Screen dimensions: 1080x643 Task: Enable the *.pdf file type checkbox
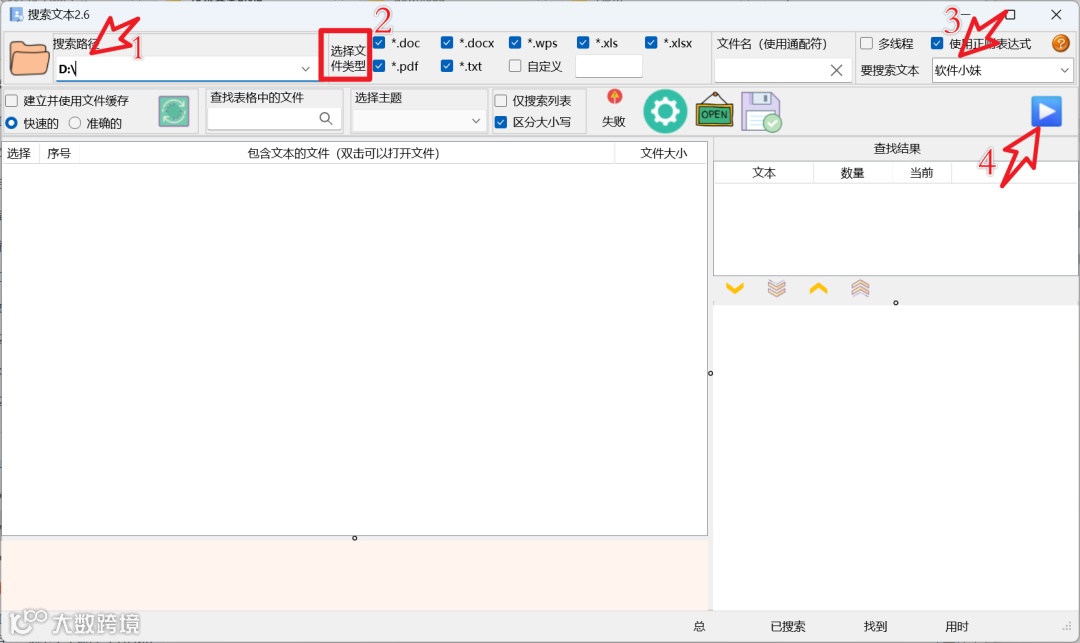379,66
